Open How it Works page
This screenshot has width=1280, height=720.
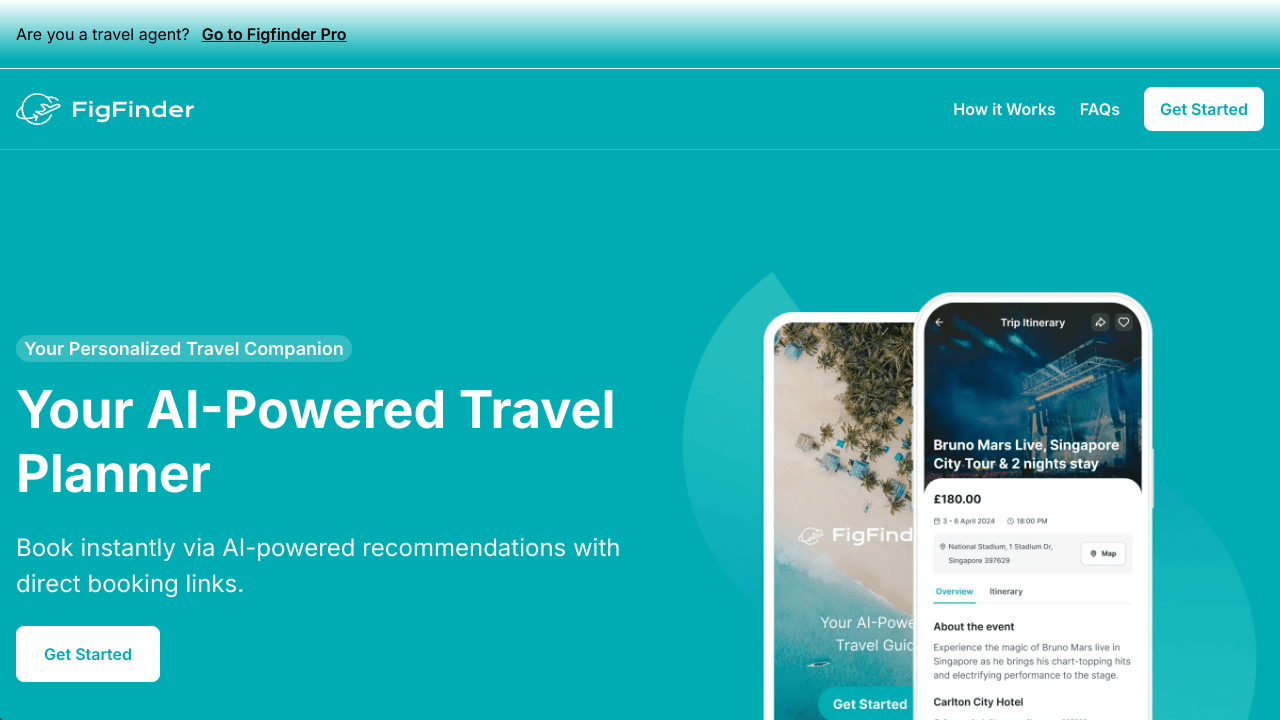coord(1004,109)
